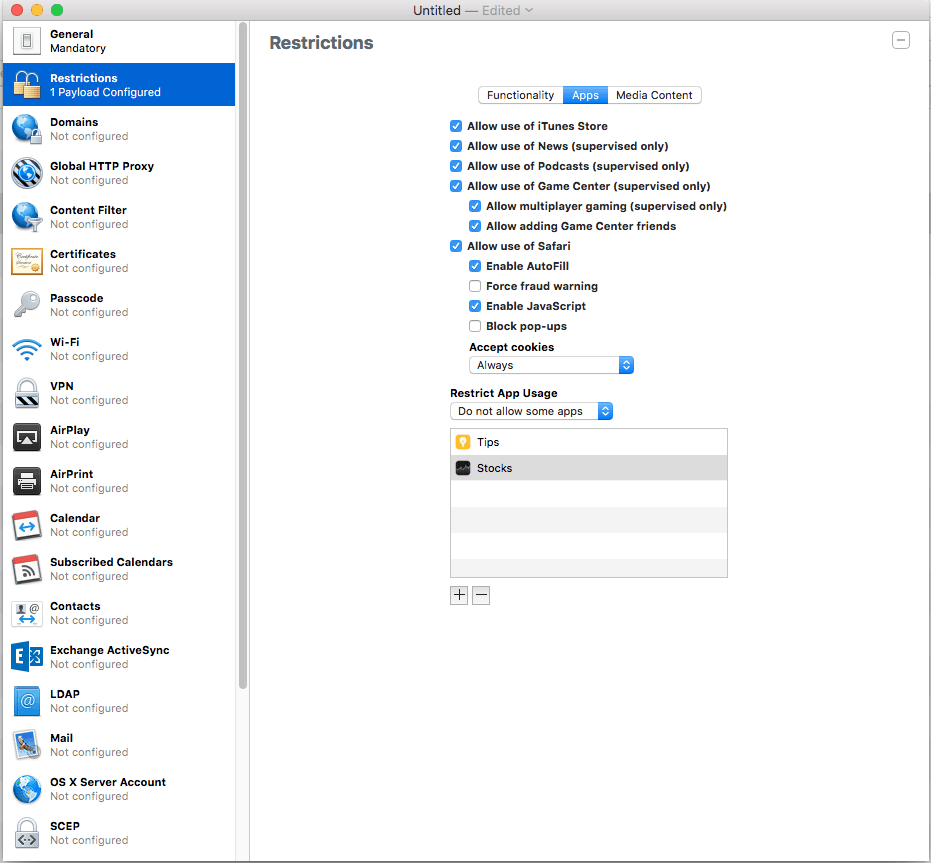Open the Accept cookies dropdown
The width and height of the screenshot is (931, 863).
pos(551,365)
